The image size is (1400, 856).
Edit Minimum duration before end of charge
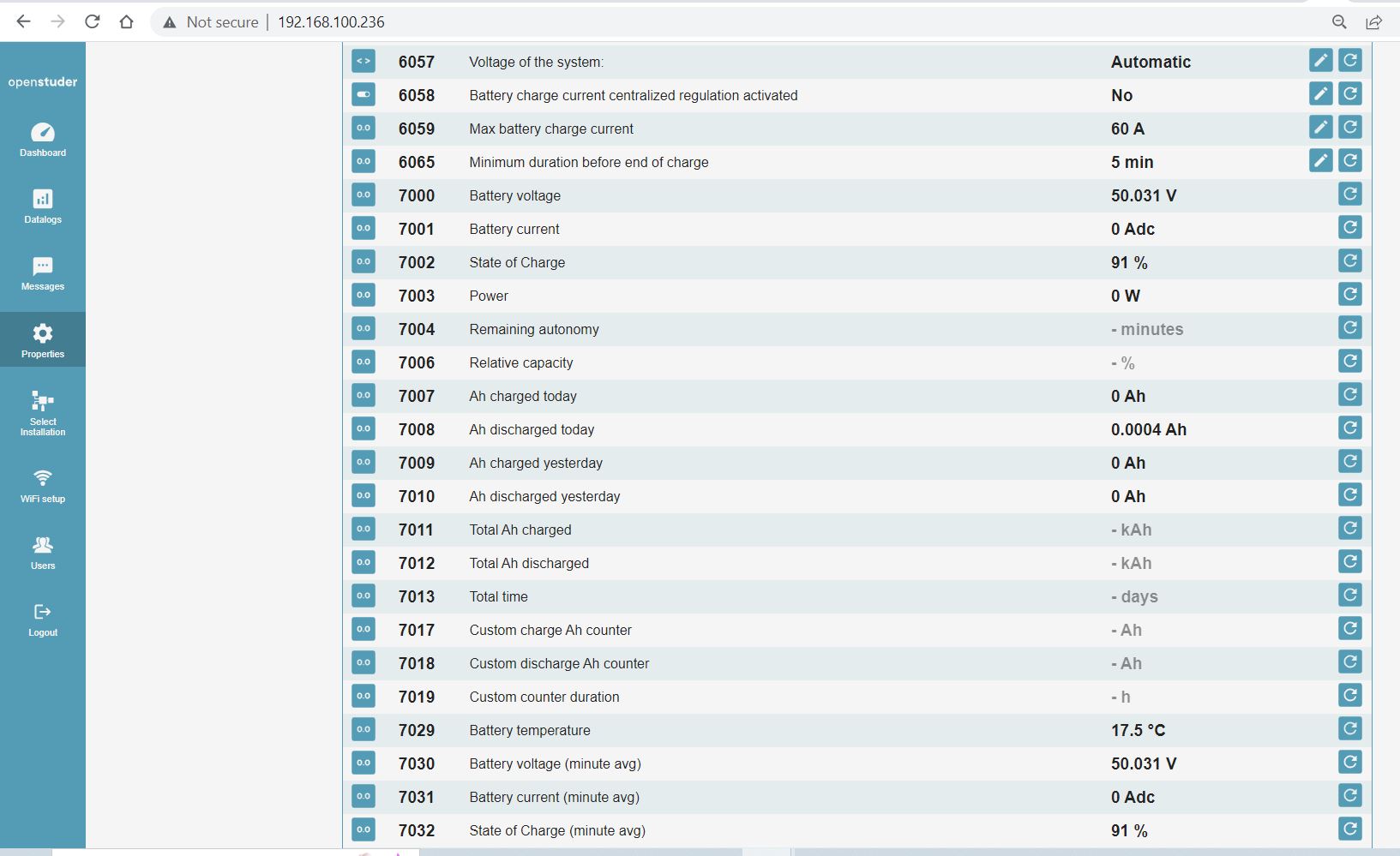[x=1321, y=161]
